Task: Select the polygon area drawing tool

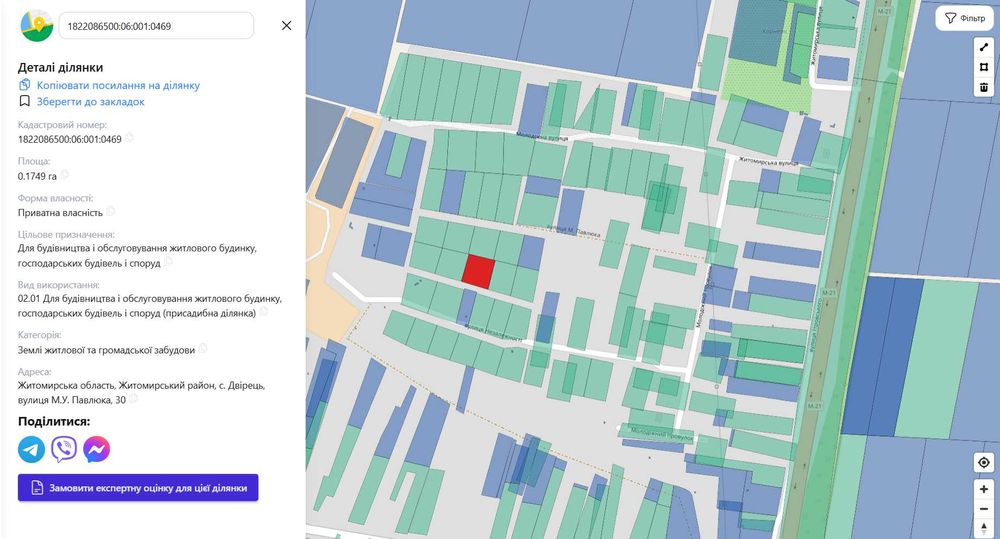Action: click(984, 67)
